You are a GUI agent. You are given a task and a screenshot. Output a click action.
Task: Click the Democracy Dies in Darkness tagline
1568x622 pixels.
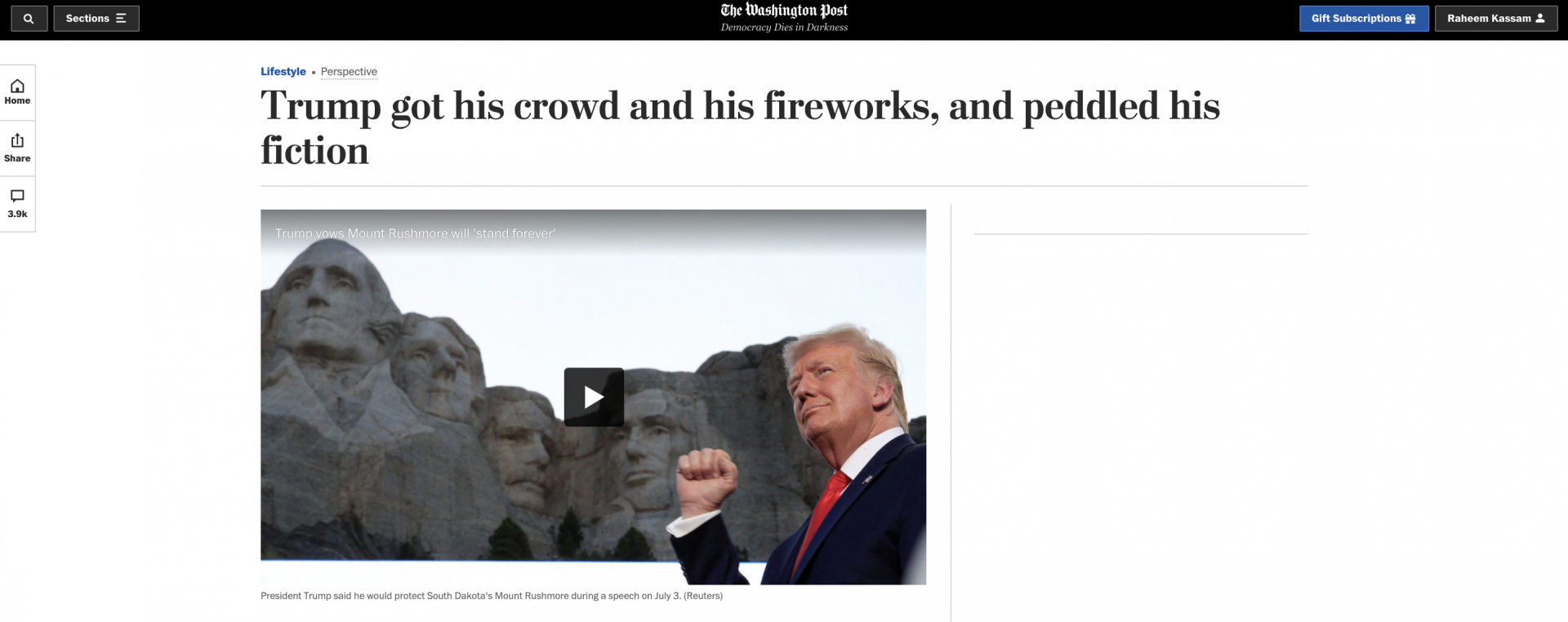click(784, 28)
